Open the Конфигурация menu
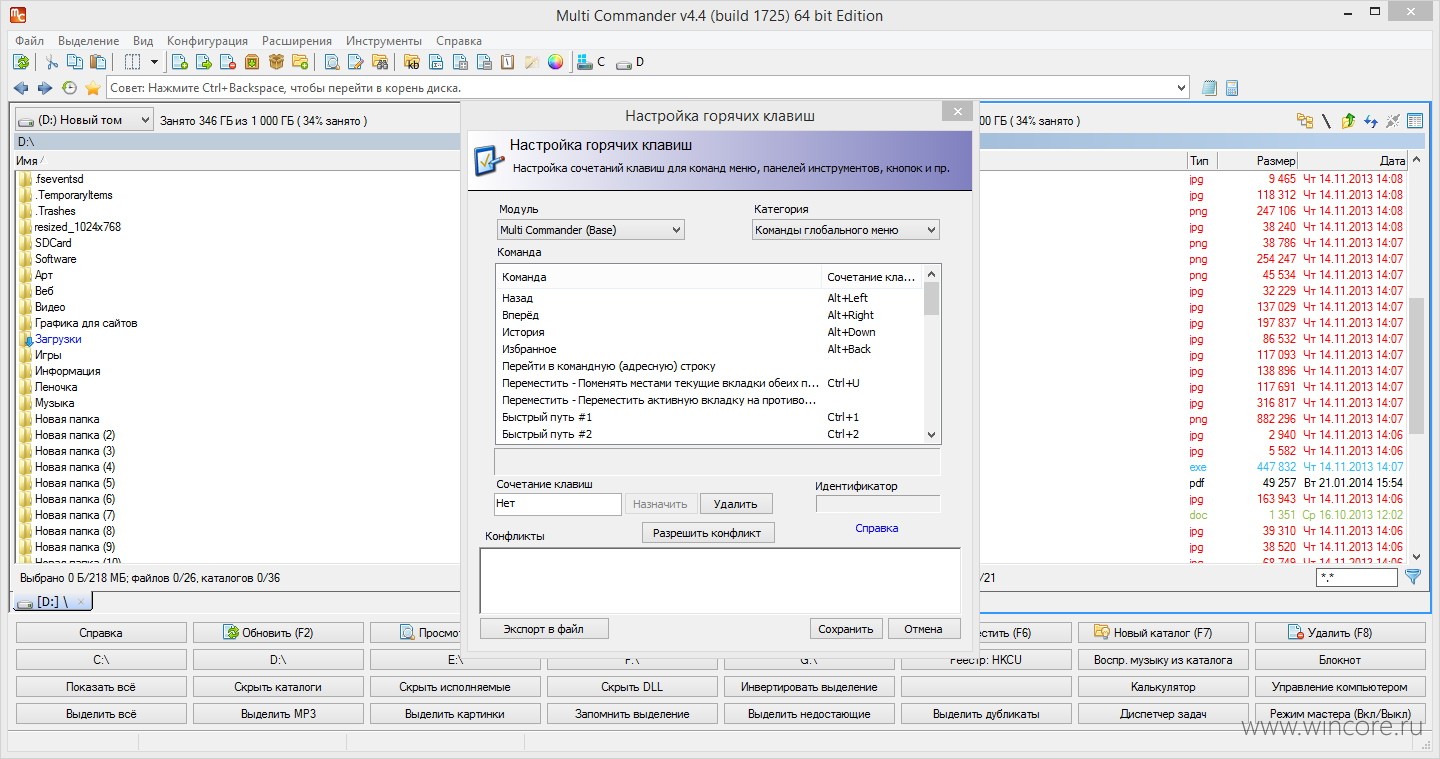The height and width of the screenshot is (759, 1440). (207, 41)
